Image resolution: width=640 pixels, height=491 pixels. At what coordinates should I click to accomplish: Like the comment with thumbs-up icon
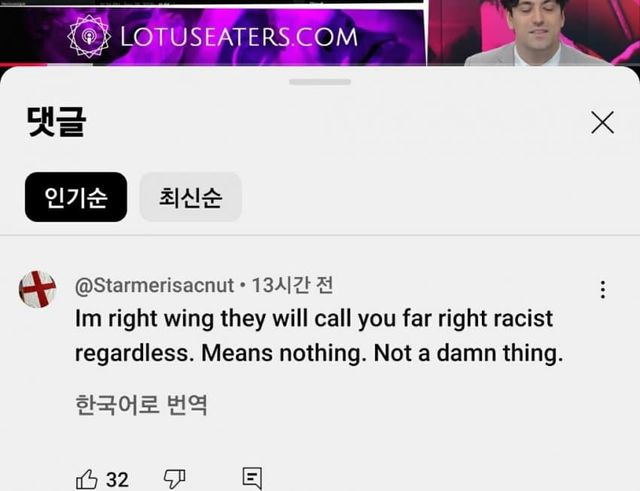point(87,480)
